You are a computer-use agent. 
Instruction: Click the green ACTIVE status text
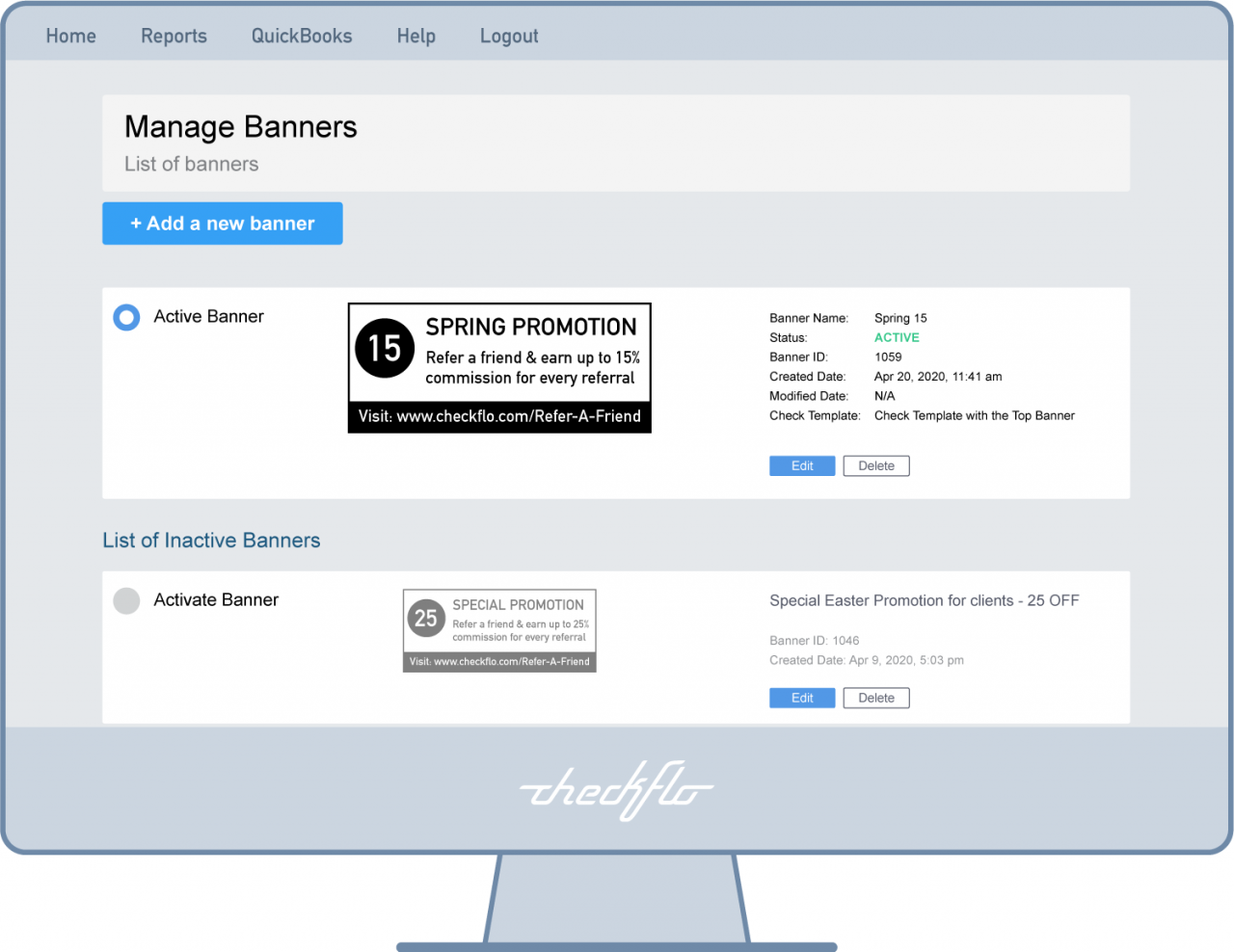pyautogui.click(x=897, y=338)
